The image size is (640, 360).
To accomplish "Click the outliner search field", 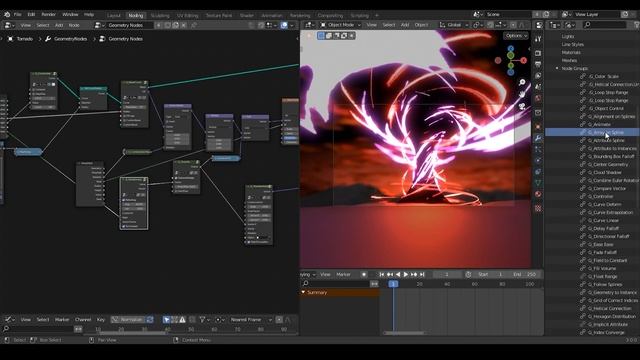I will click(604, 25).
